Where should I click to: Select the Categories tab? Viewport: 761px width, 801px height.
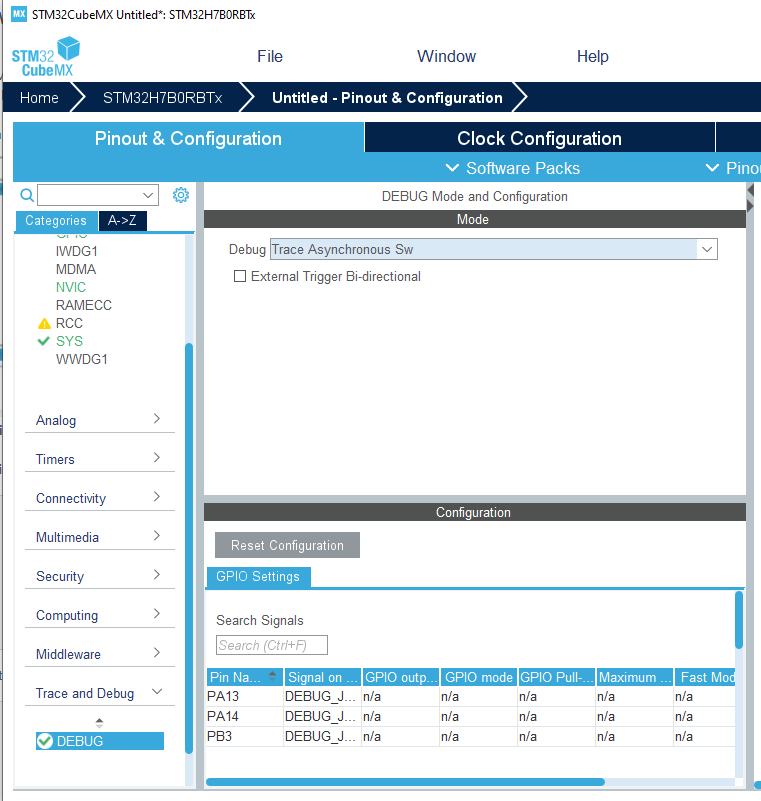56,221
